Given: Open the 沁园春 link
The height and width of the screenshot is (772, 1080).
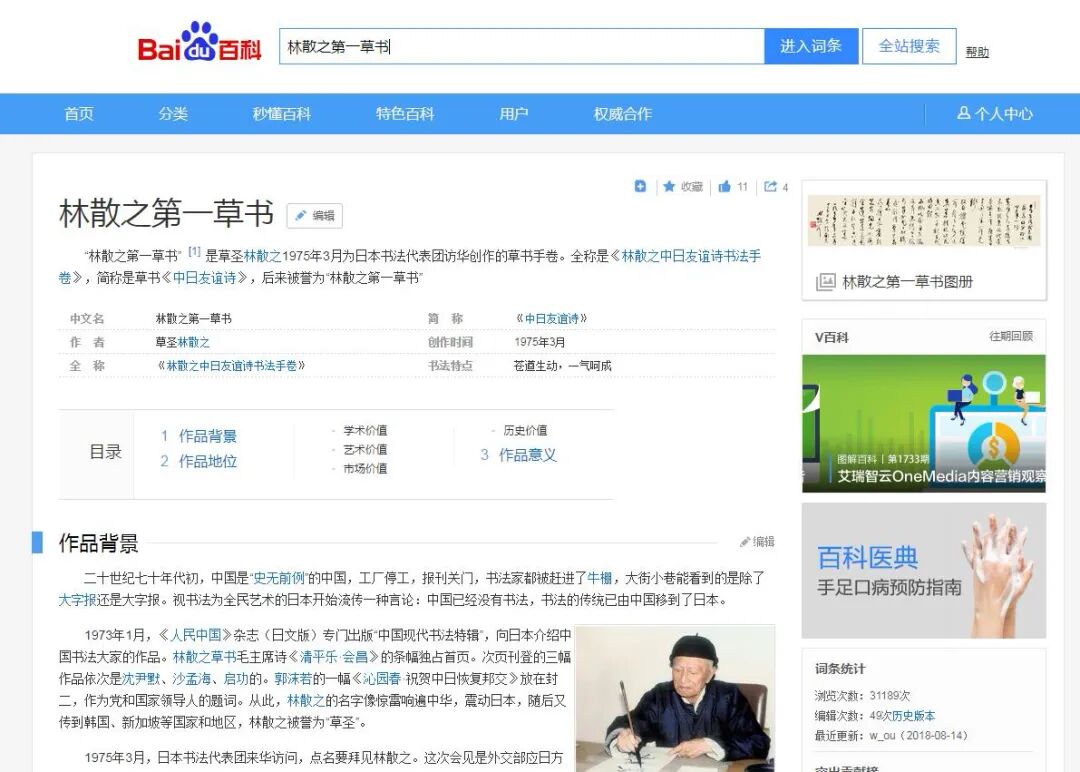Looking at the screenshot, I should [x=382, y=678].
